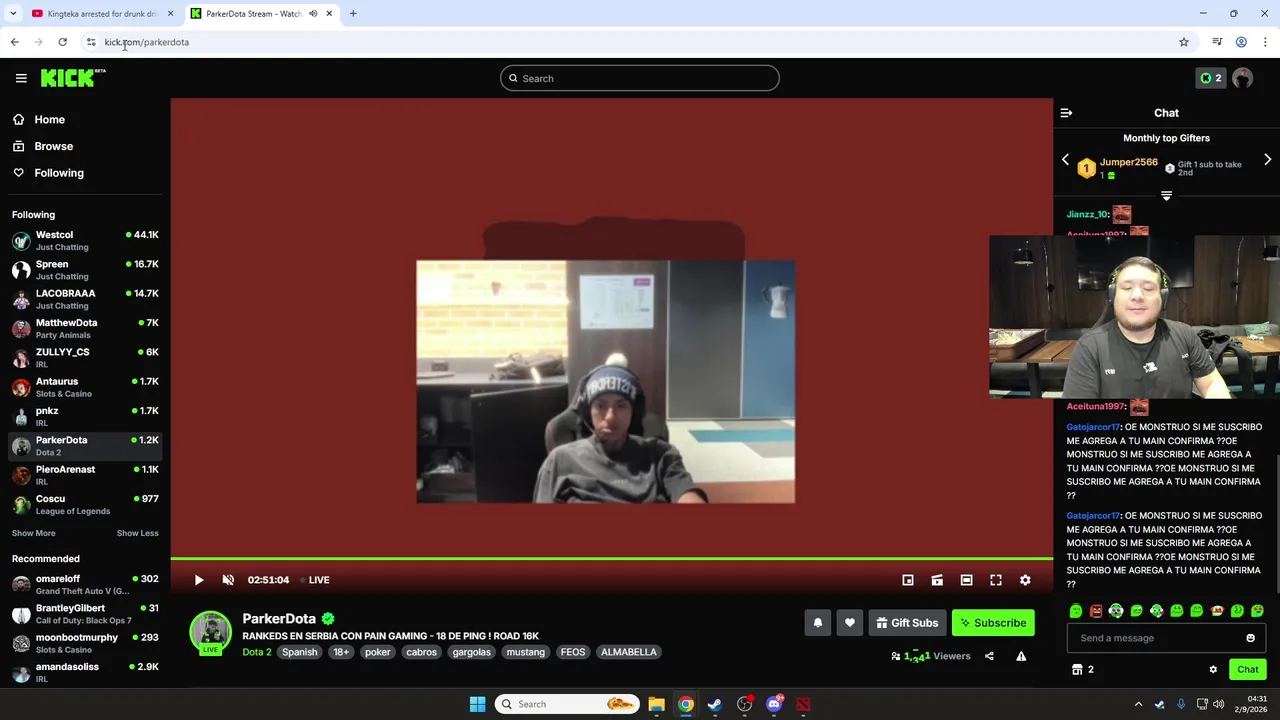The width and height of the screenshot is (1280, 720).
Task: Open Coscu's channel
Action: [x=85, y=504]
